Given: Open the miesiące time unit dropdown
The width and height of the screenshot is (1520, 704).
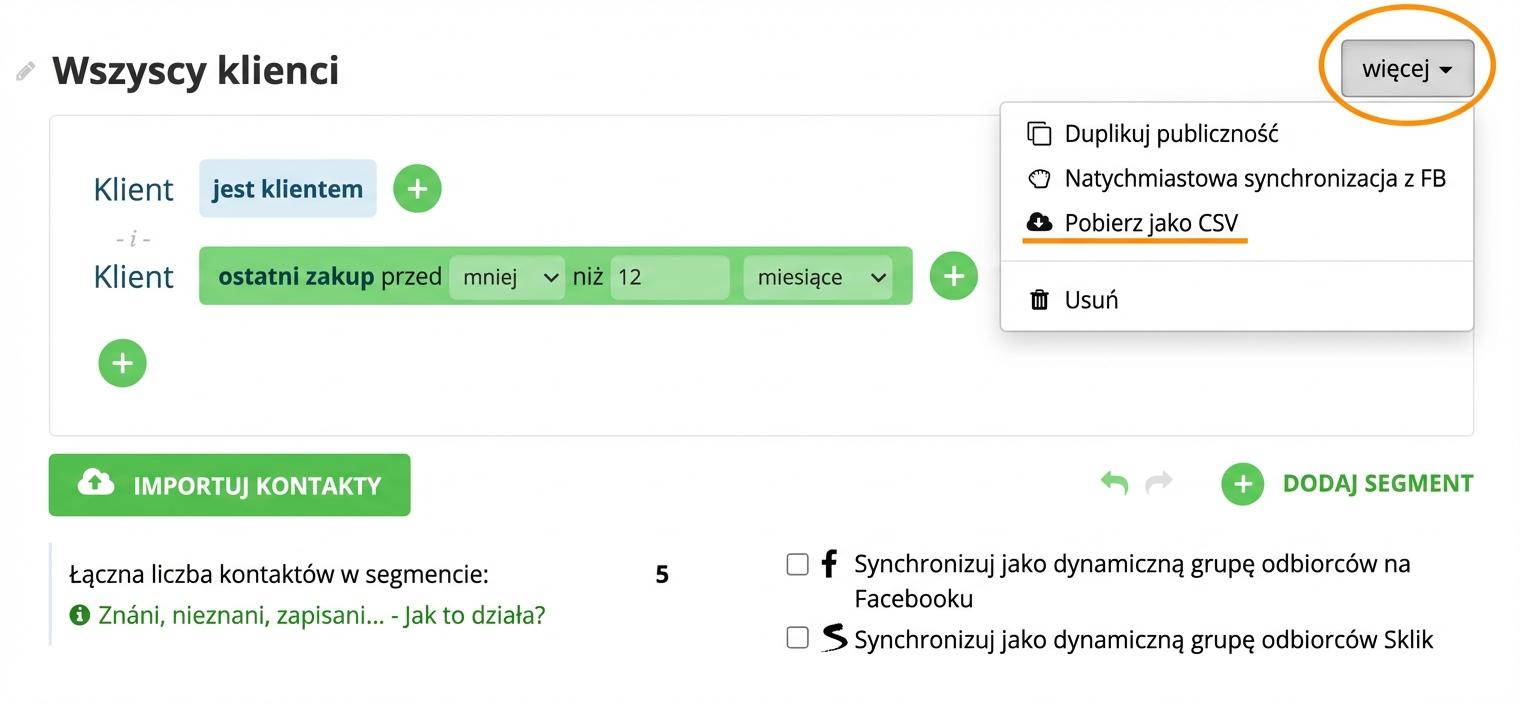Looking at the screenshot, I should point(817,277).
